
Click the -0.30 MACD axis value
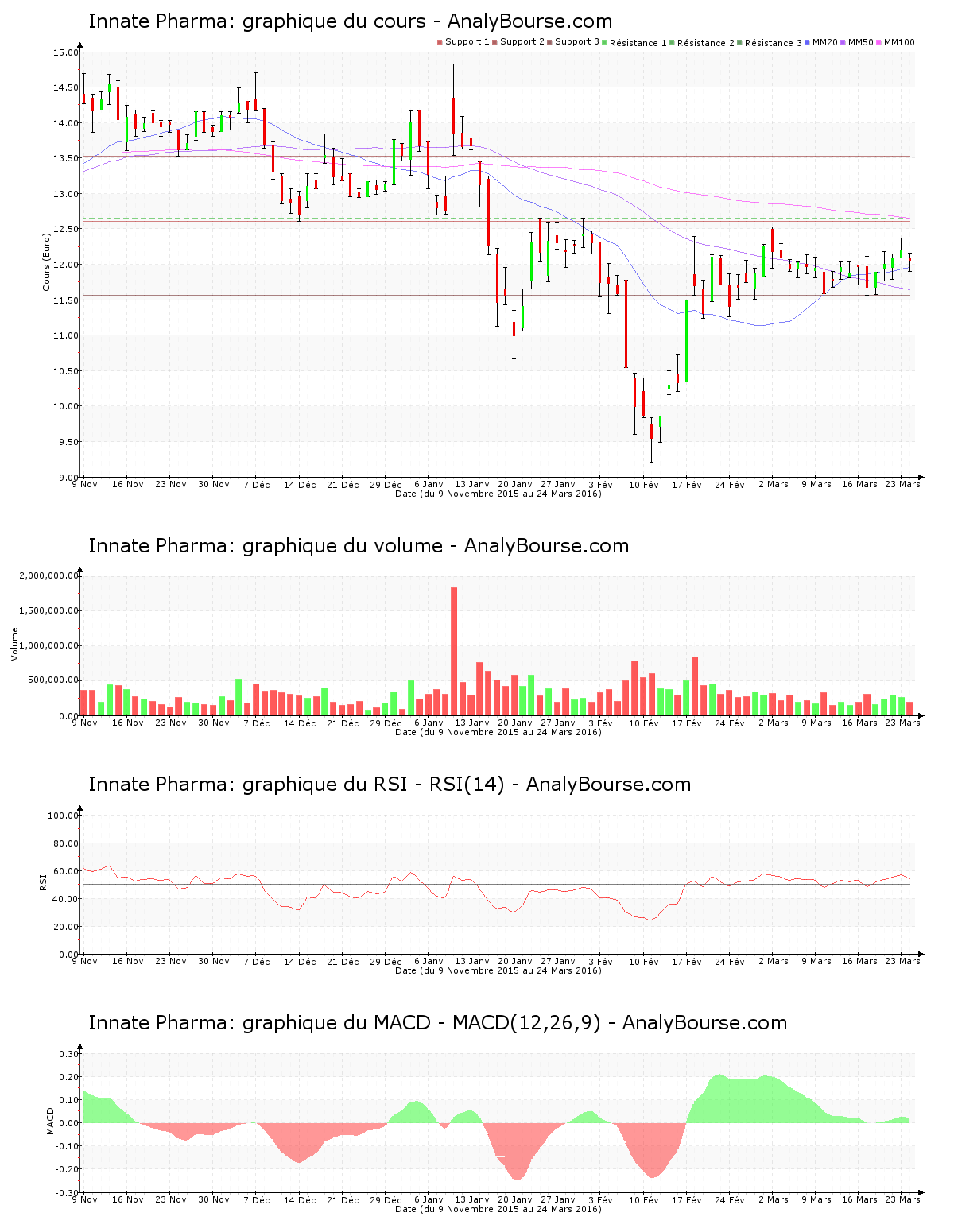pyautogui.click(x=68, y=1192)
